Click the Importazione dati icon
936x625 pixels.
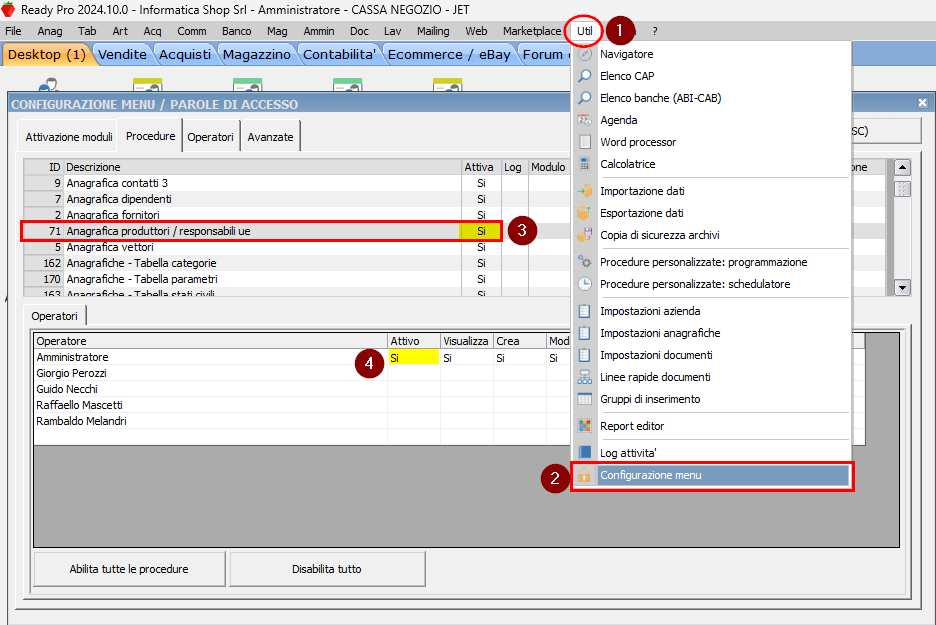coord(585,191)
